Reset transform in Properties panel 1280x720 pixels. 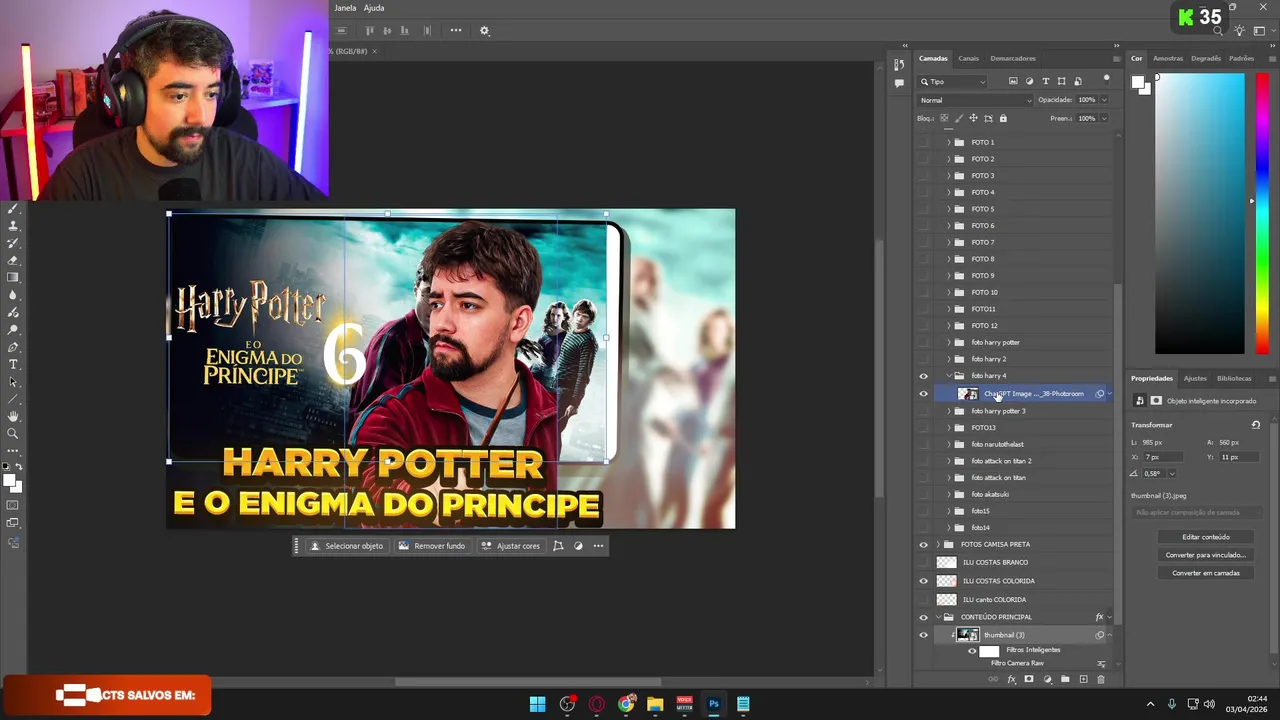pos(1256,425)
